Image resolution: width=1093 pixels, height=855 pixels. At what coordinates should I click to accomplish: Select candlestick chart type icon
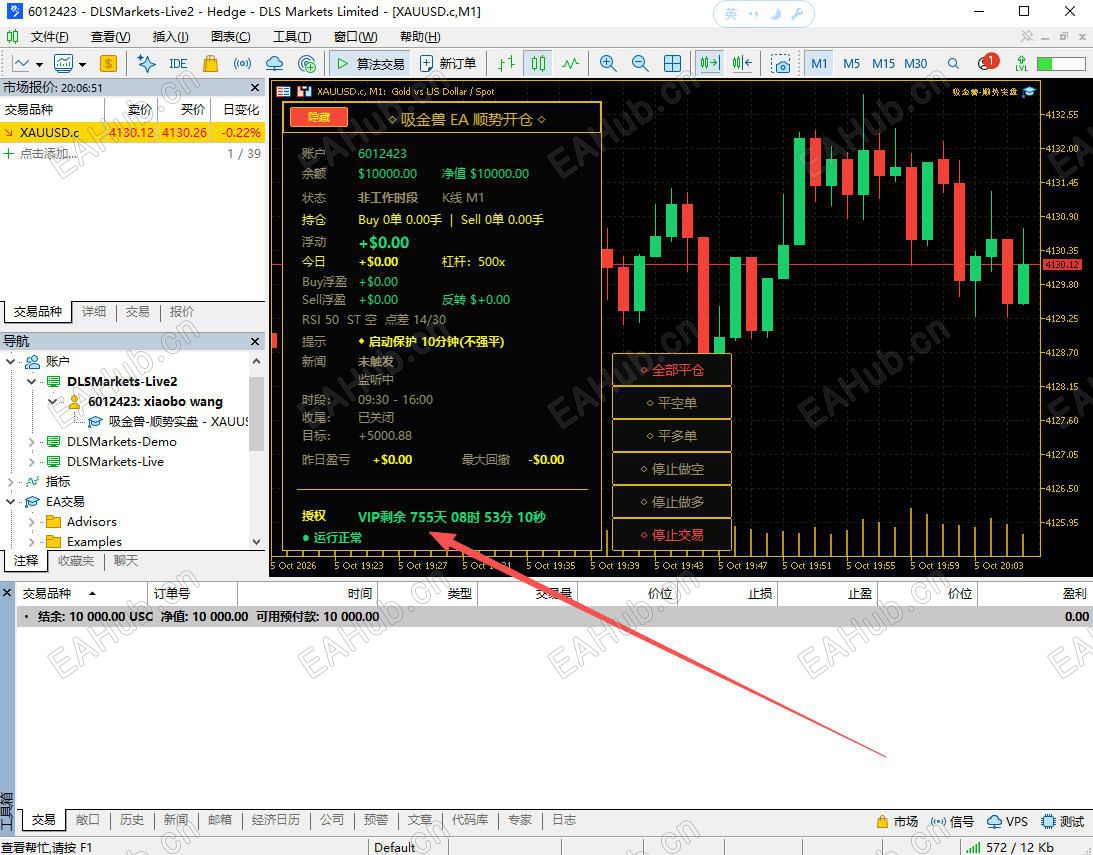point(538,64)
